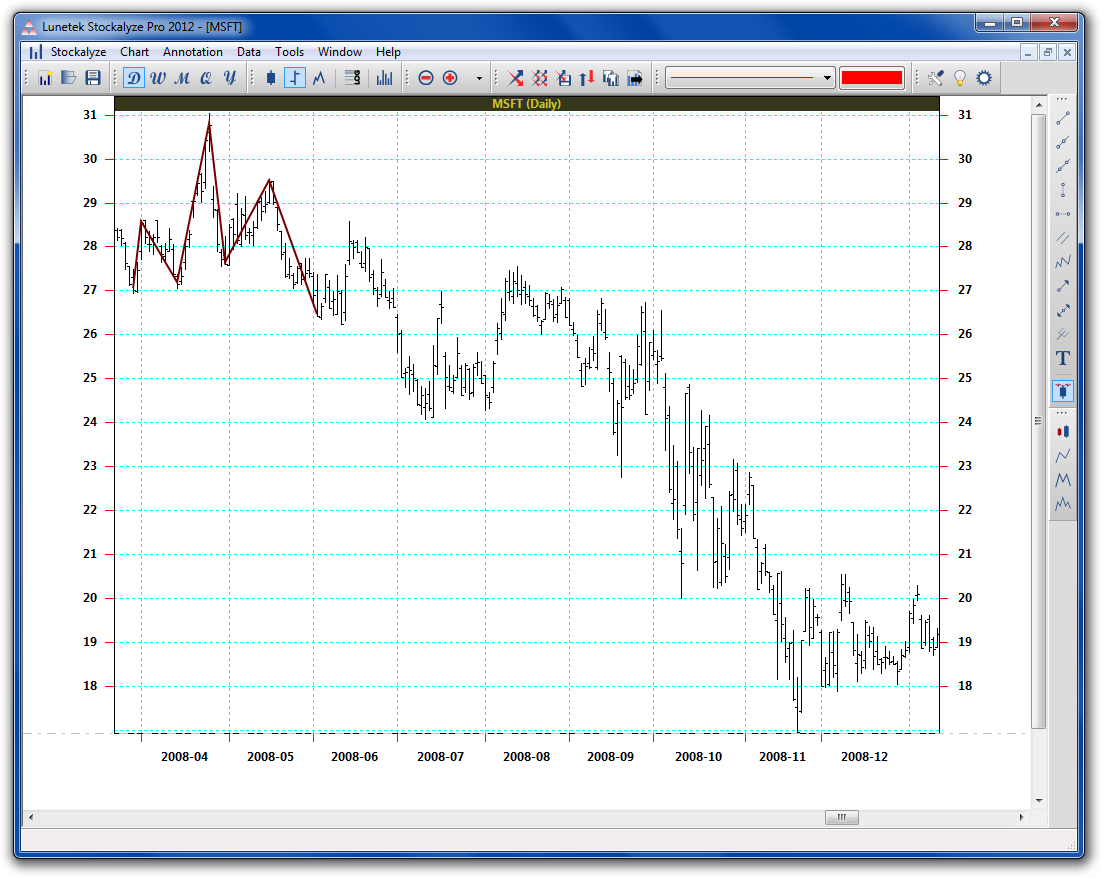Open the Tools menu
This screenshot has height=878, width=1103.
[x=289, y=52]
